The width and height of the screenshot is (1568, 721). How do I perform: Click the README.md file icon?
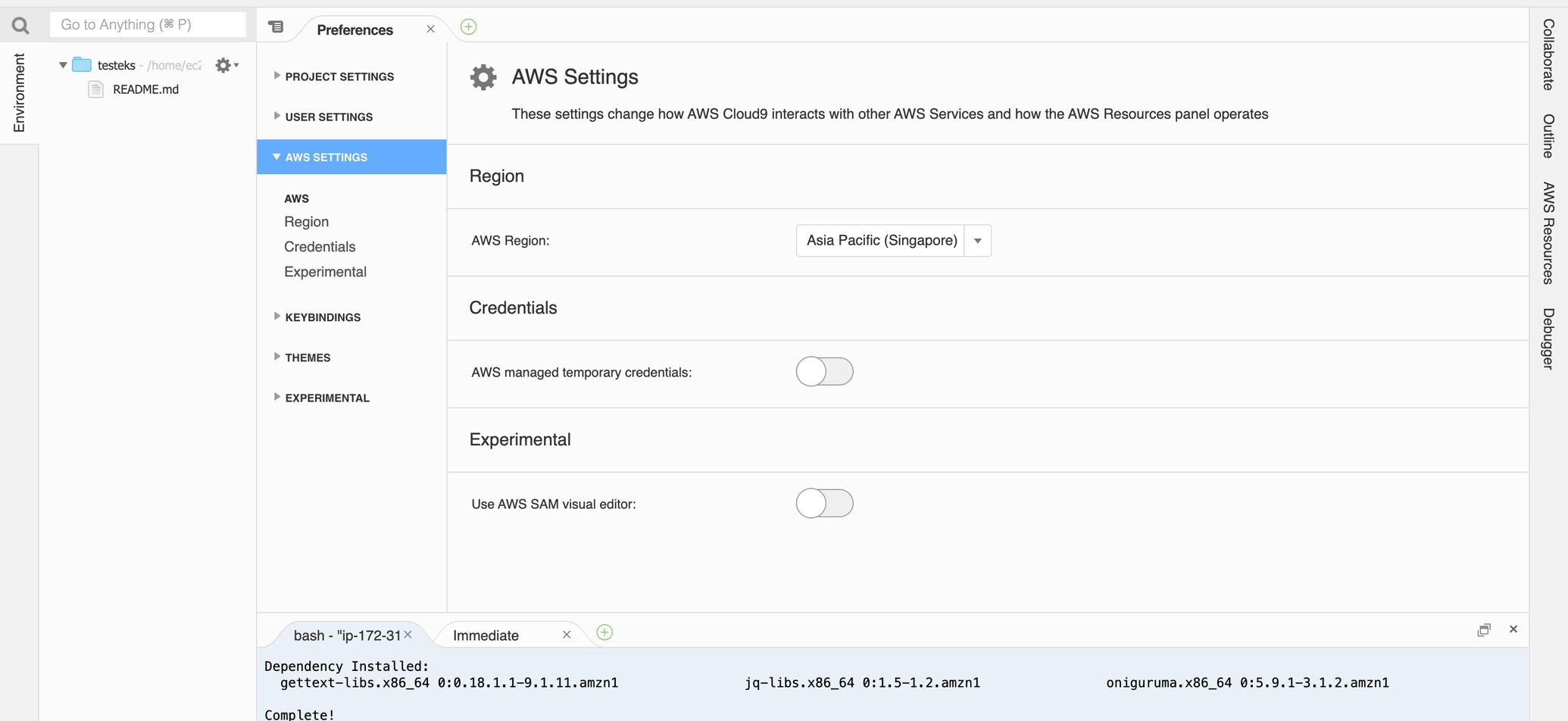click(x=95, y=89)
